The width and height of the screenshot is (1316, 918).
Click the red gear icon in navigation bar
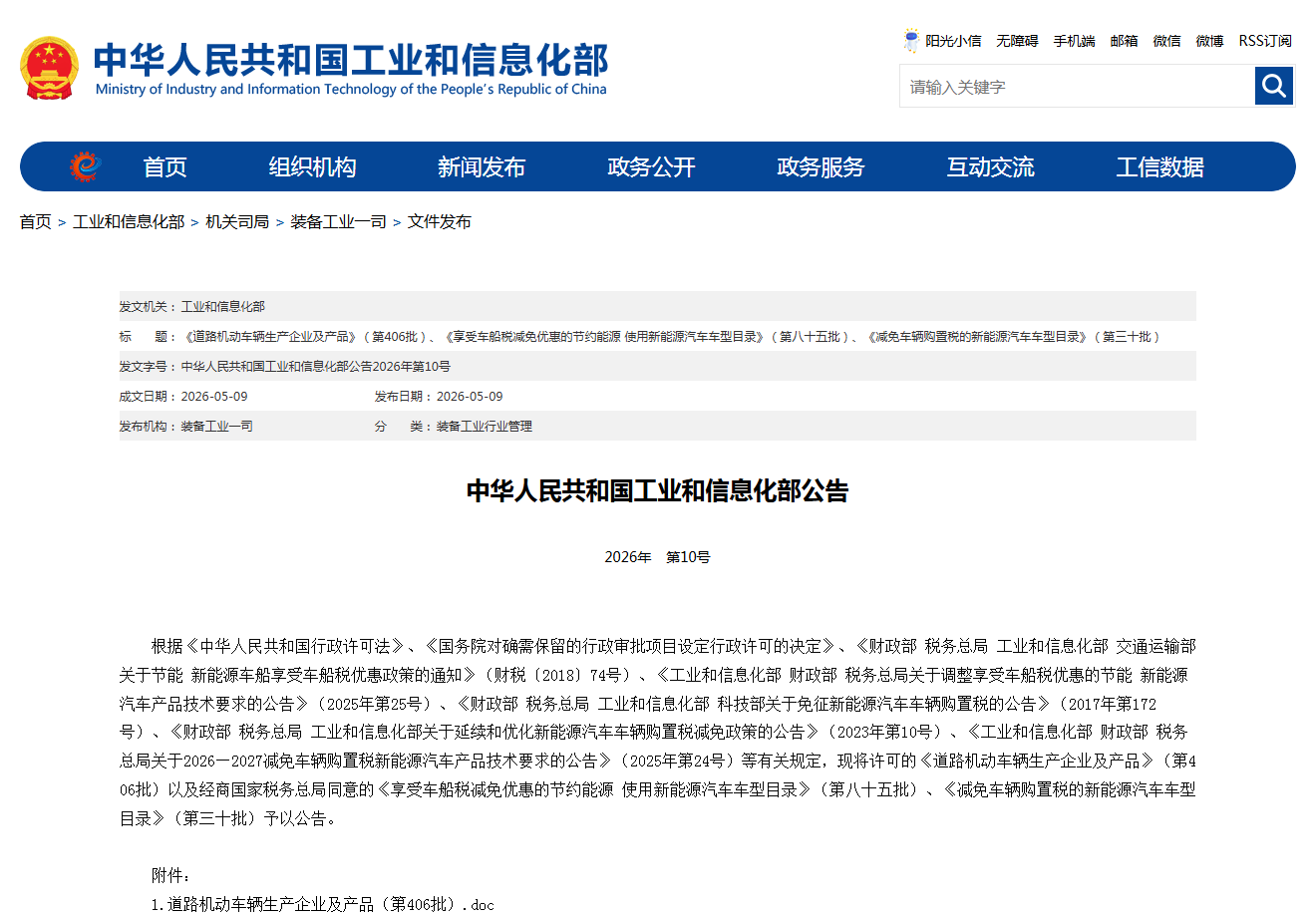click(85, 166)
